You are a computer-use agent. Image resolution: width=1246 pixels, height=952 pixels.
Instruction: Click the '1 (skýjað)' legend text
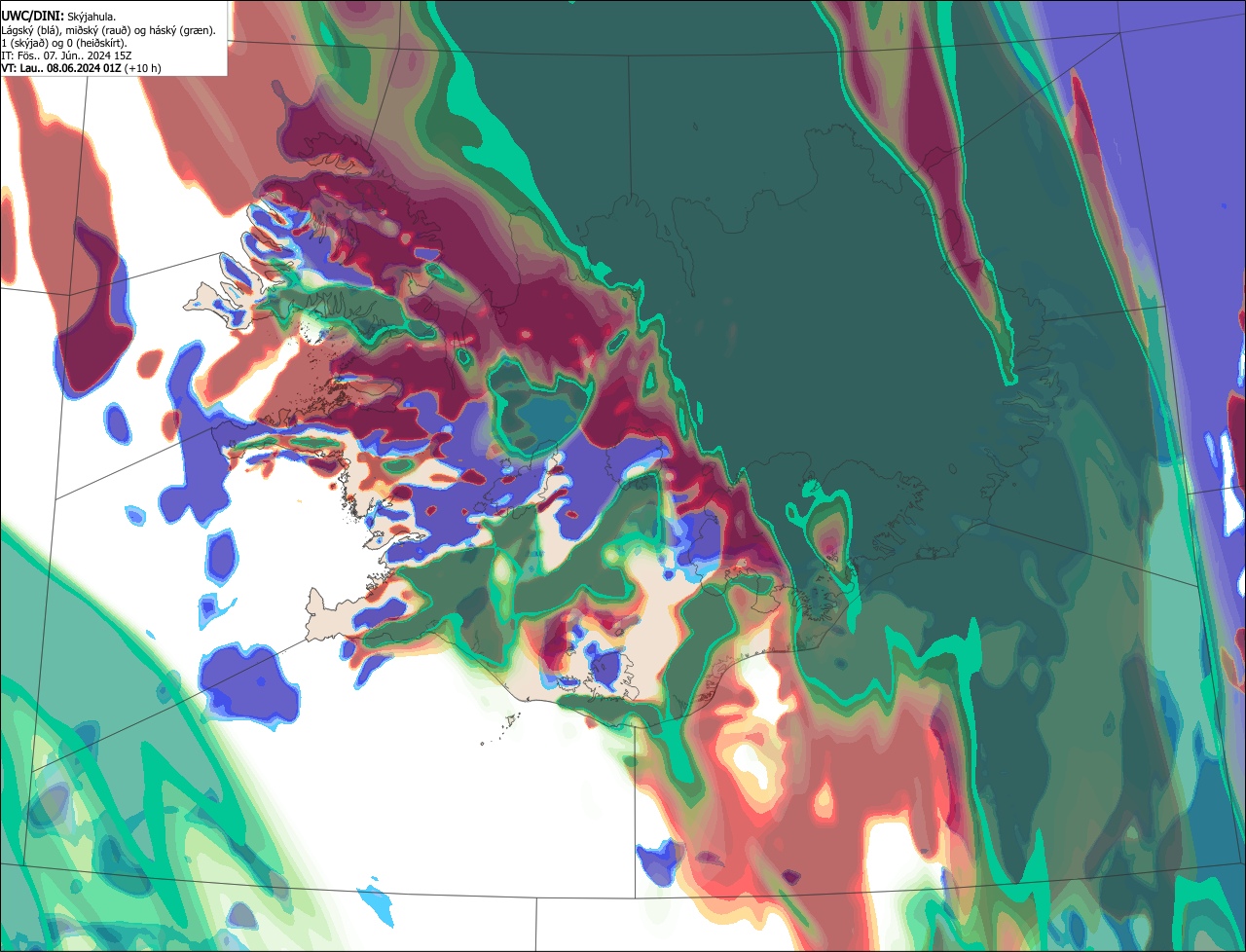coord(23,44)
